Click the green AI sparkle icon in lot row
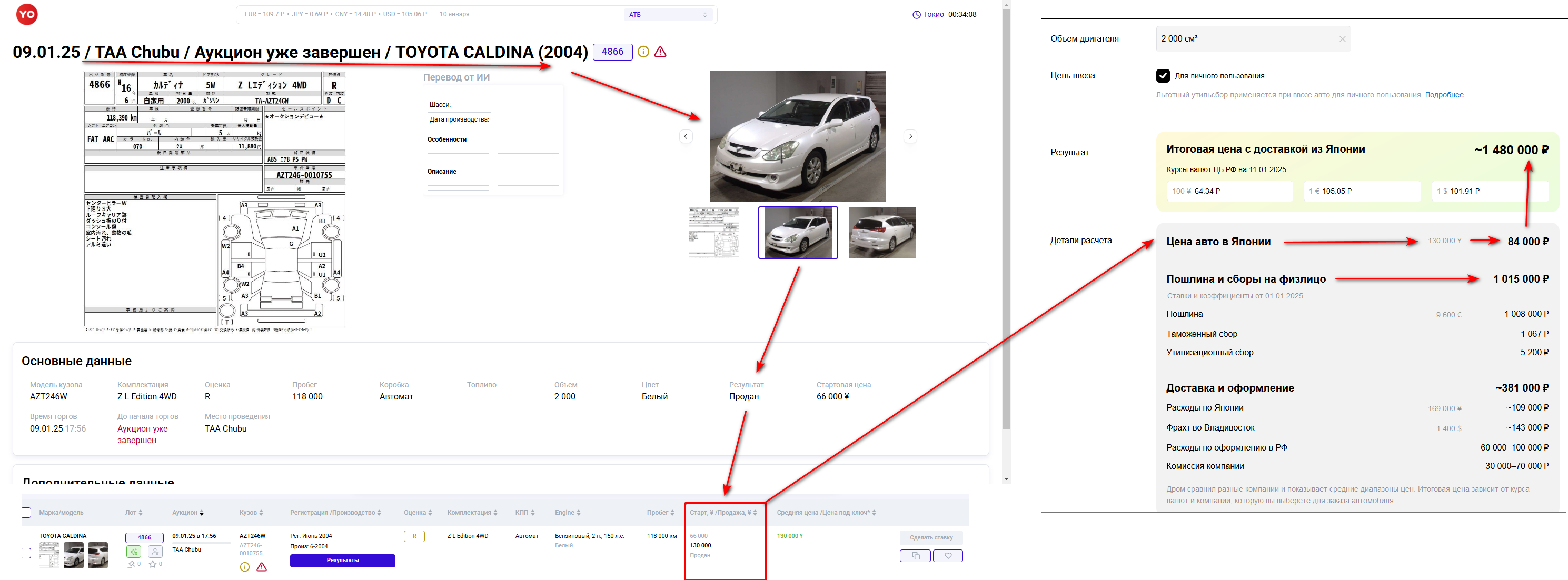Screen dimensions: 1568x580 click(x=134, y=552)
